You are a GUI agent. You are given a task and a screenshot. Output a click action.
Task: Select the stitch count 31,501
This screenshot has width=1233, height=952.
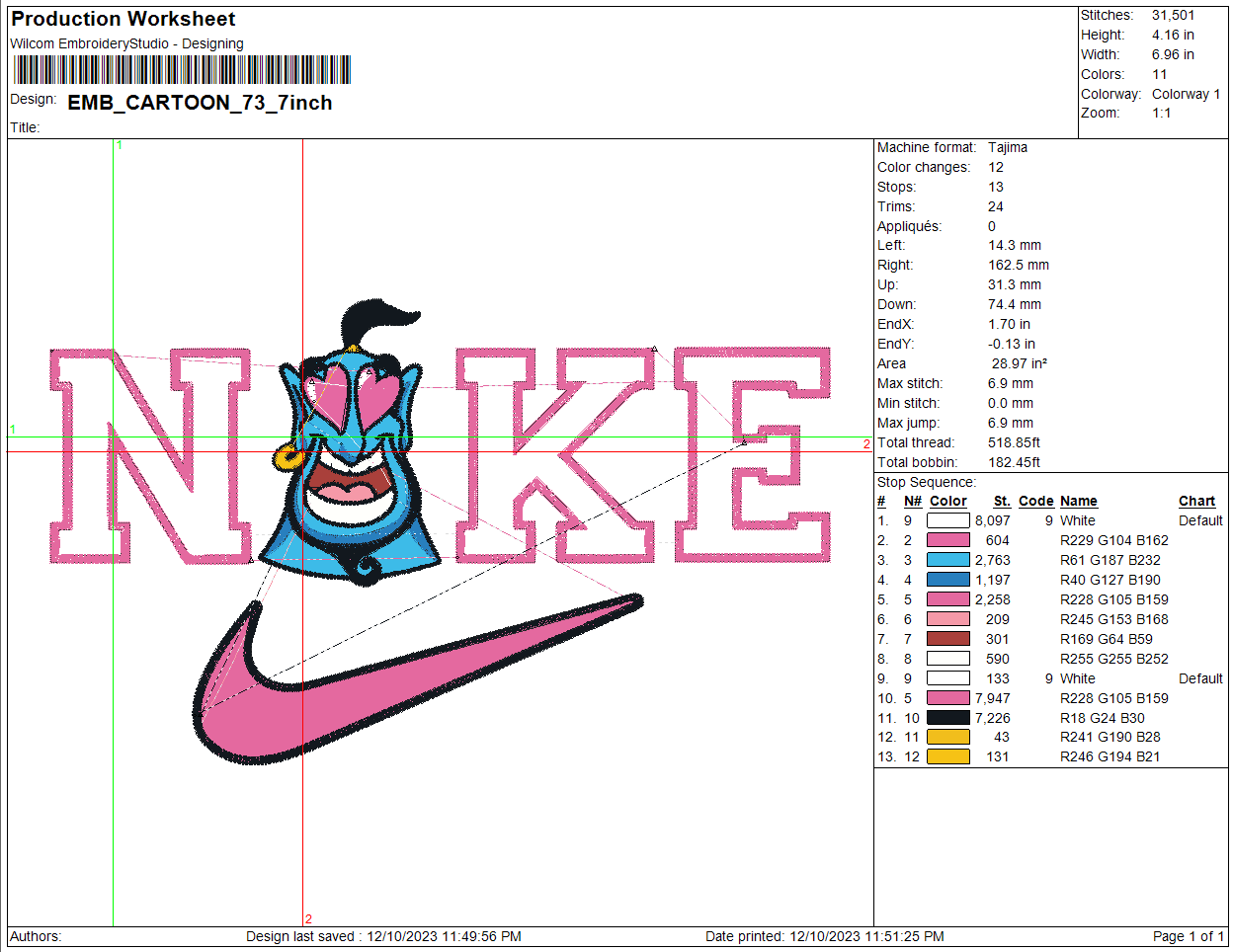tap(1173, 15)
